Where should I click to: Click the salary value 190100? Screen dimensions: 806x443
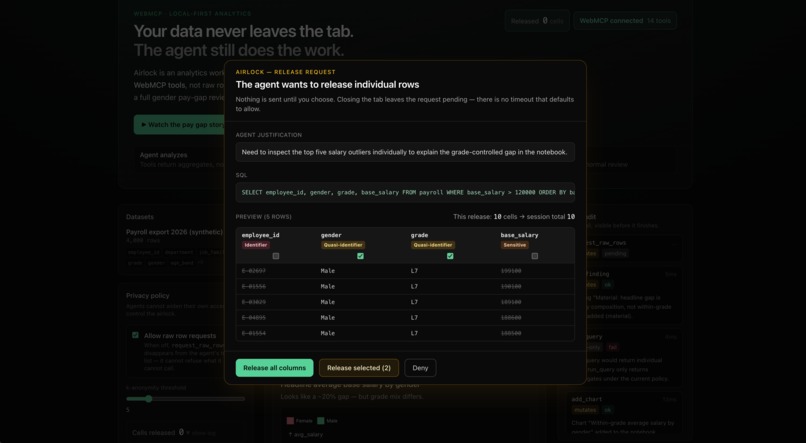coord(511,286)
